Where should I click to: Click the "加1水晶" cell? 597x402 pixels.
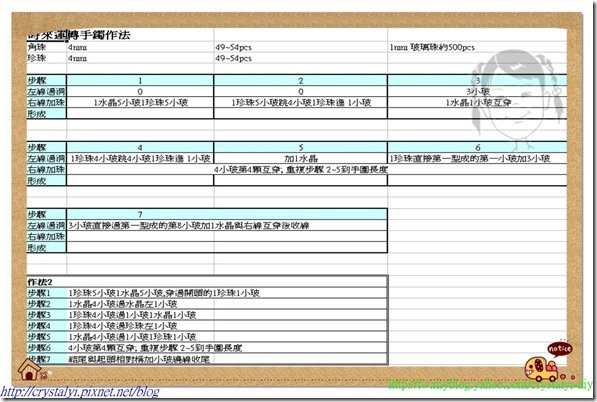click(x=300, y=158)
